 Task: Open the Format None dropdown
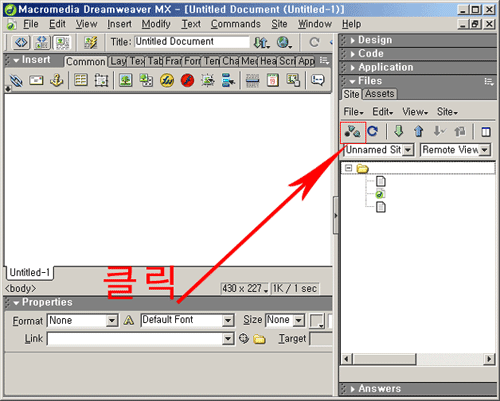click(82, 321)
